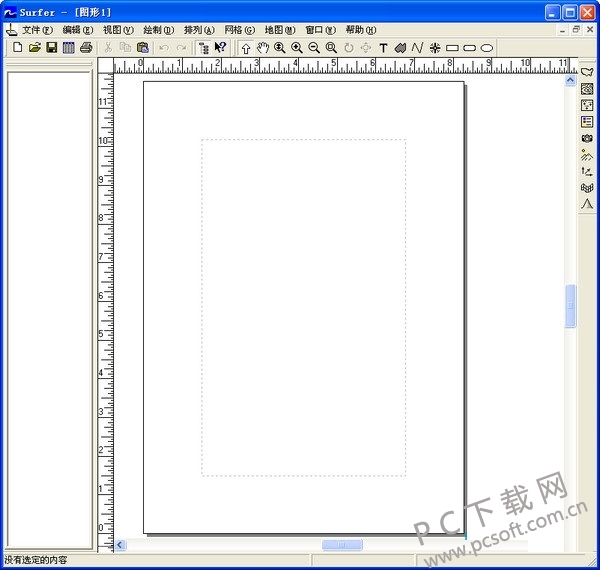Screen dimensions: 600x570
Task: Maximize the Surfer application window
Action: click(570, 13)
